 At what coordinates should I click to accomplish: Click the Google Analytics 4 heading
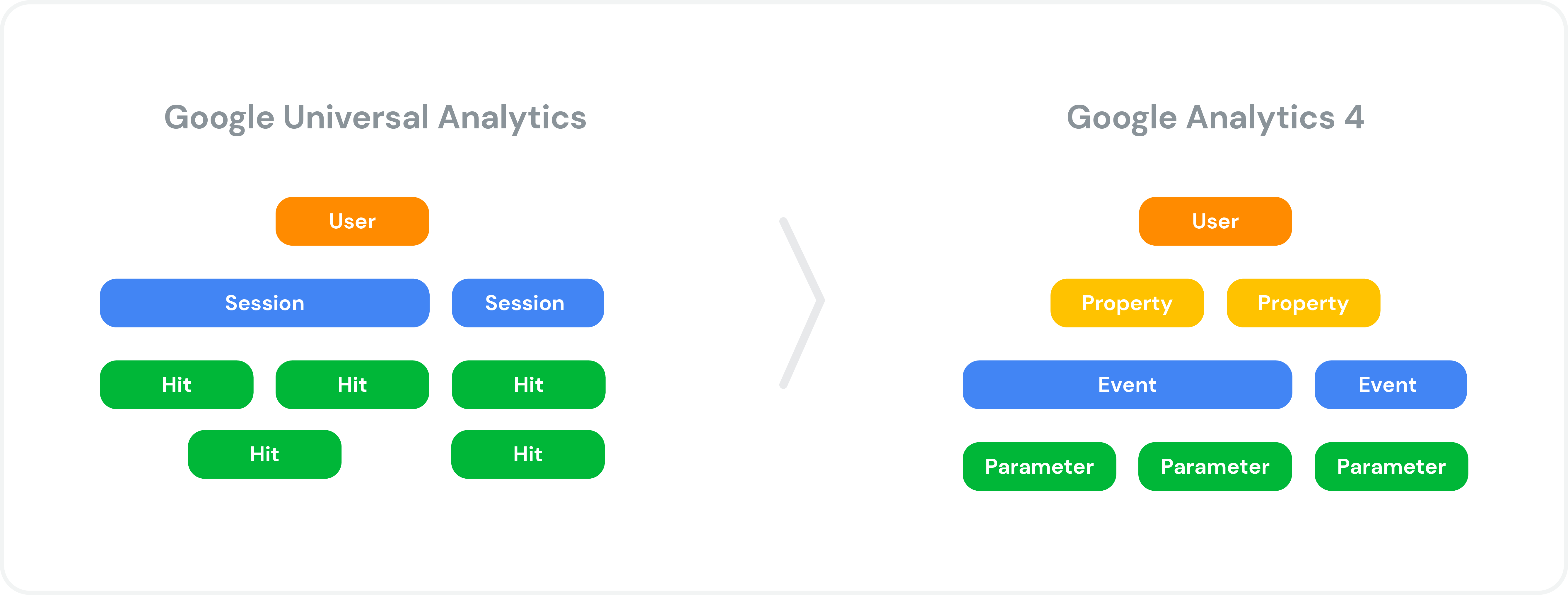click(1215, 118)
